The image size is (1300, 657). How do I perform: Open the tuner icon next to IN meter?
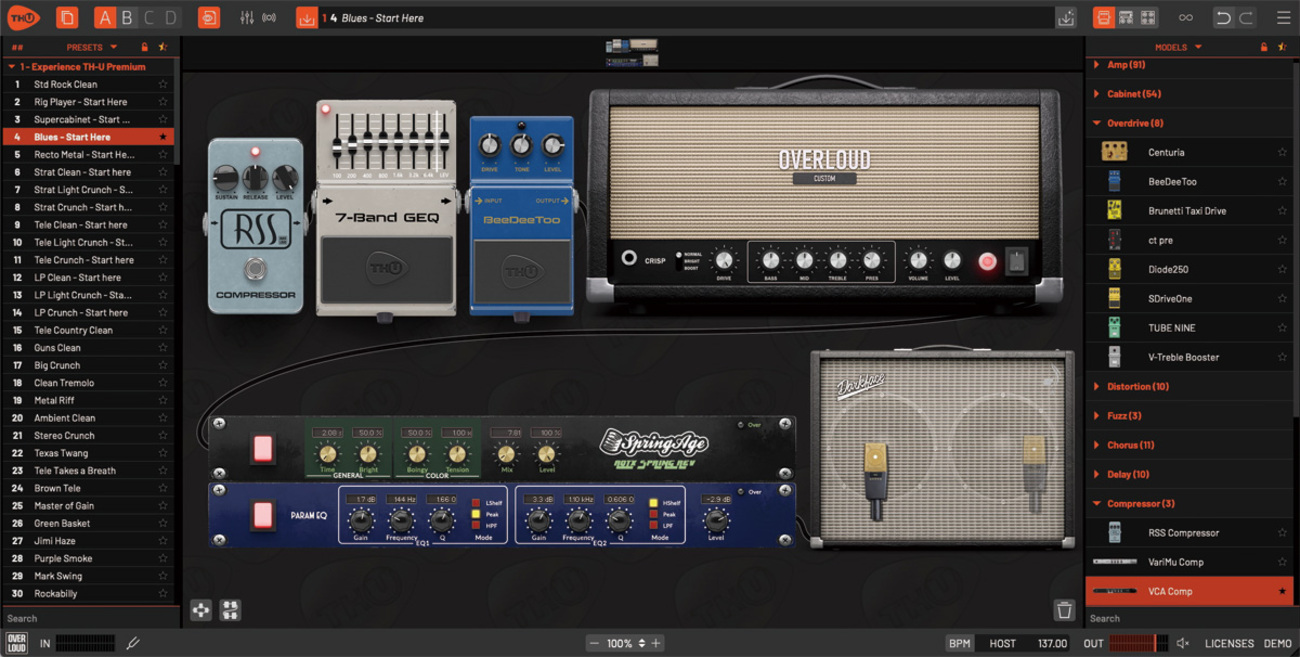(133, 643)
